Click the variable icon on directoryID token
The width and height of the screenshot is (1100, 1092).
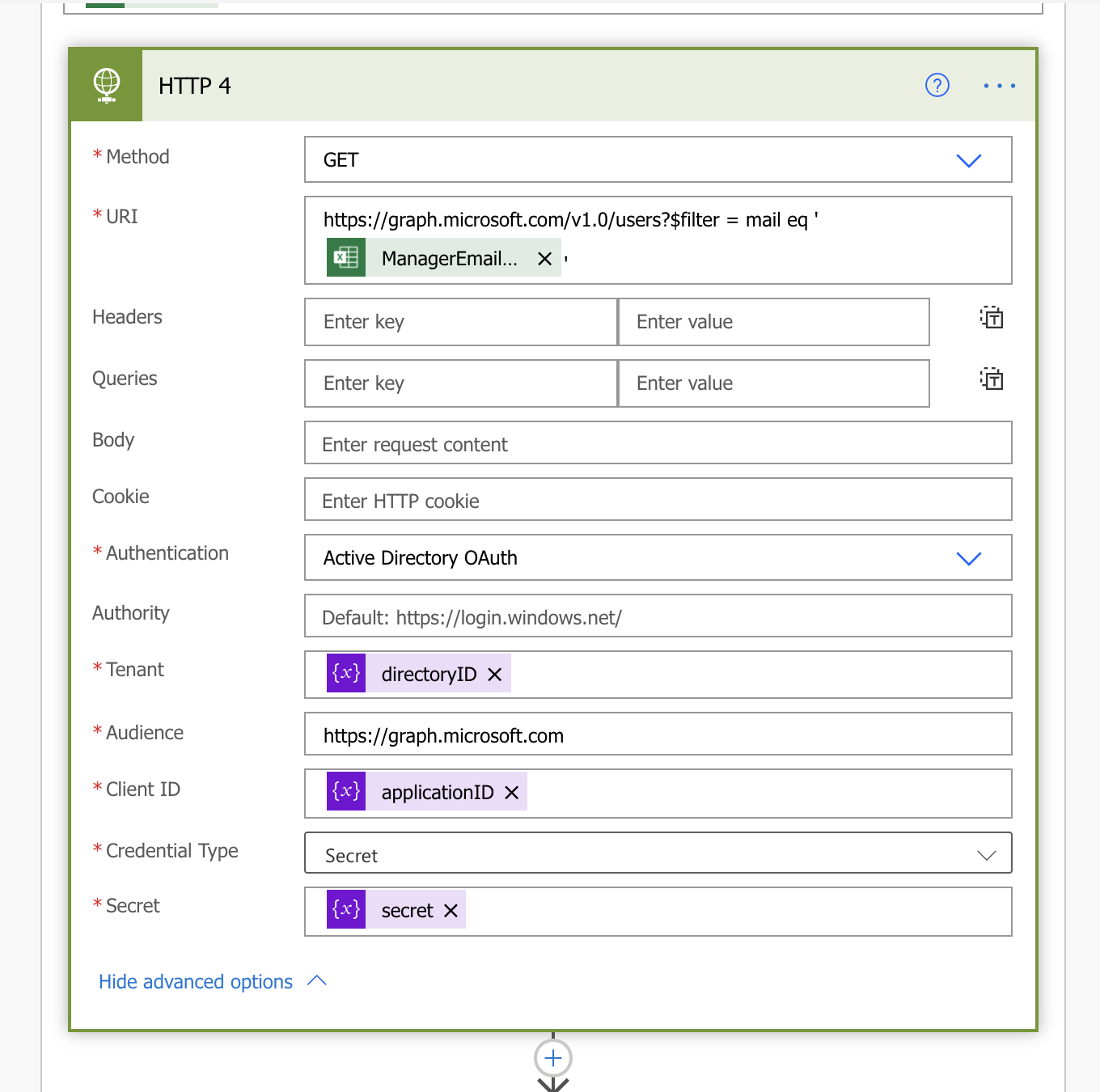tap(345, 673)
